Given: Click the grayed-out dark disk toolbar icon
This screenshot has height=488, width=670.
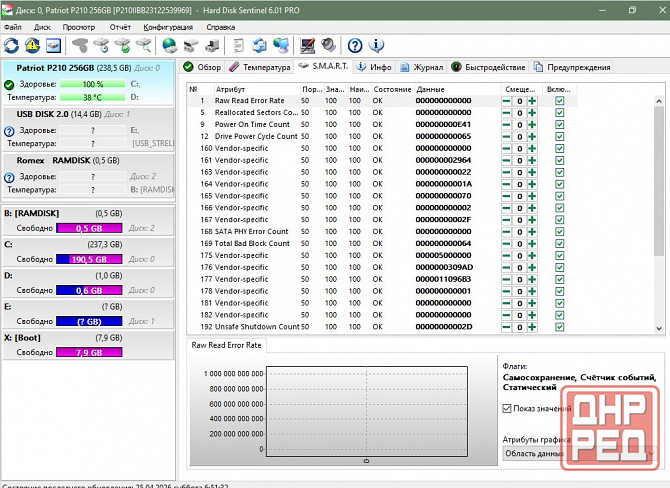Looking at the screenshot, I should tap(80, 45).
